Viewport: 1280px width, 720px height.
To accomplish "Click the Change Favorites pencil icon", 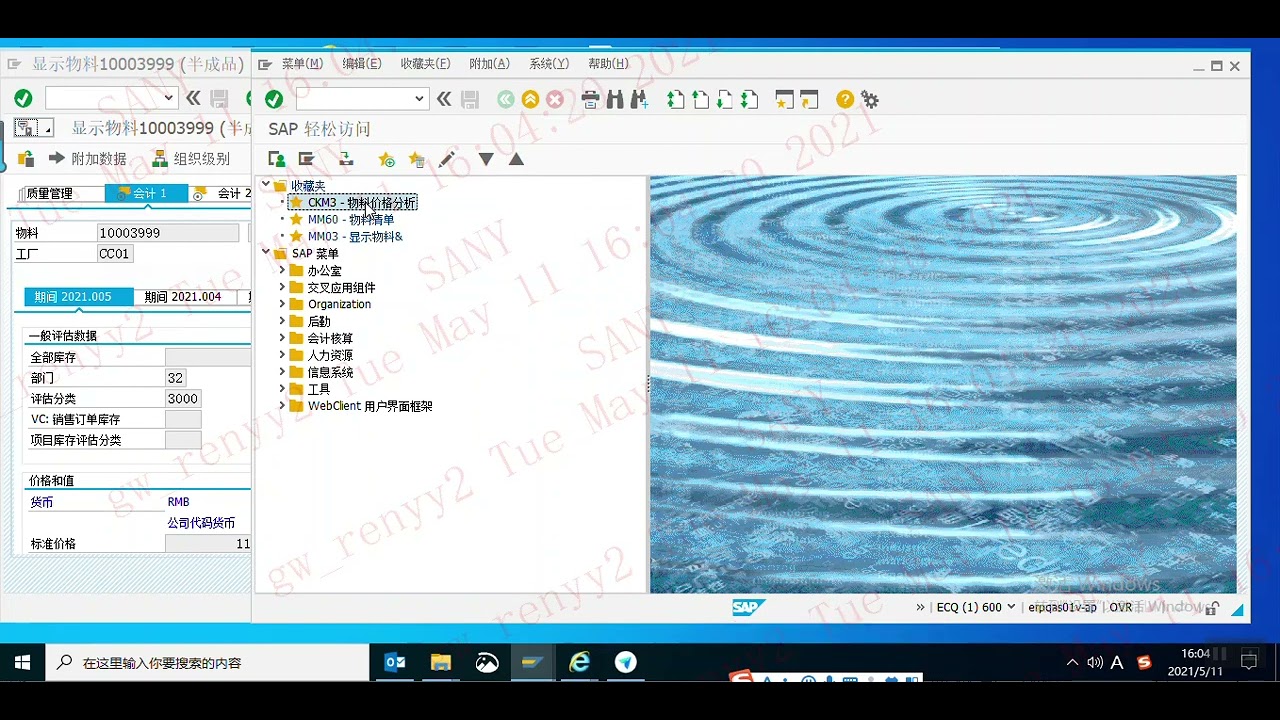I will [x=447, y=159].
